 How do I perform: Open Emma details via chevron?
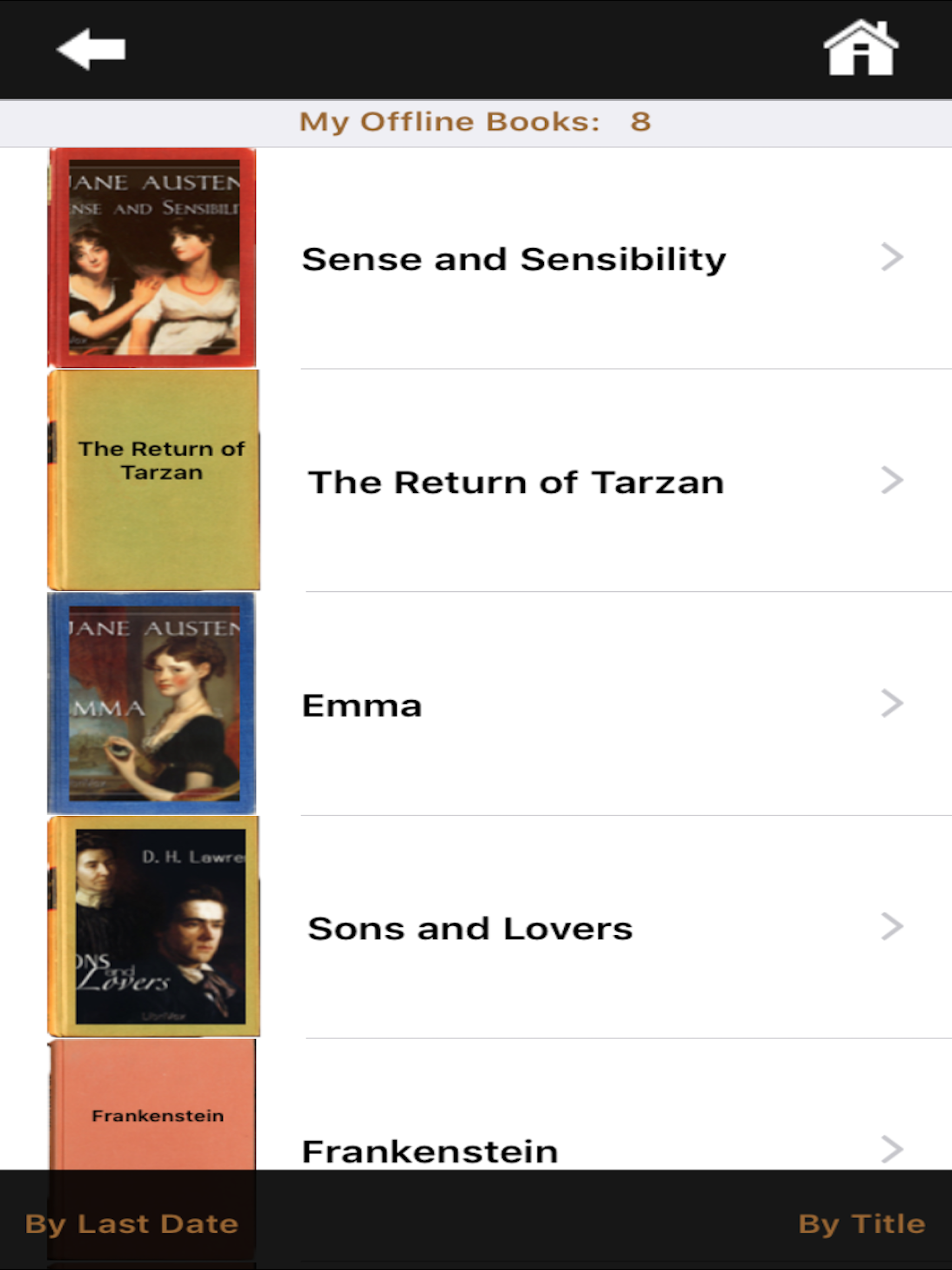(892, 703)
